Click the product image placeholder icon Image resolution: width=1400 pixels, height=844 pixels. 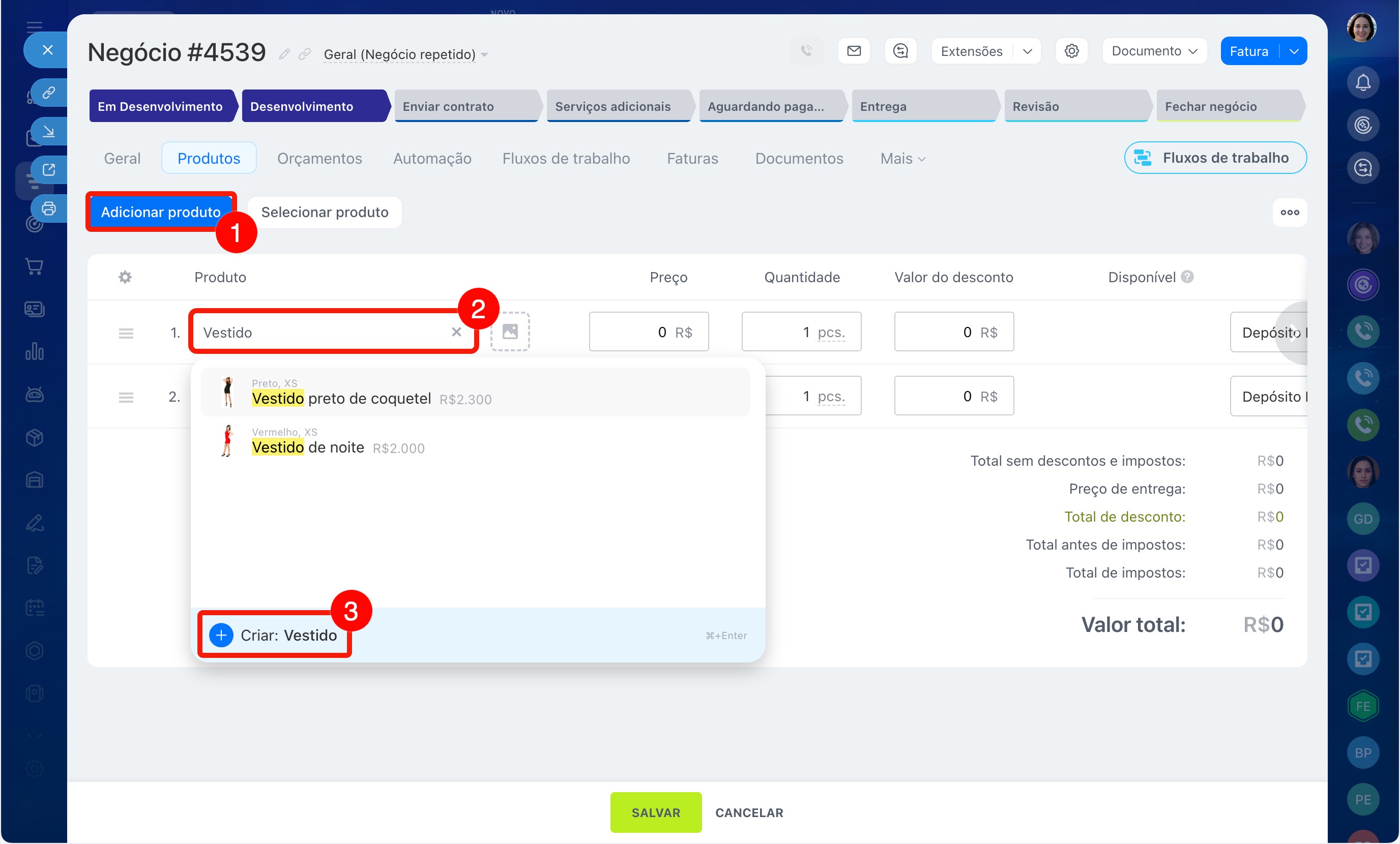pos(510,331)
